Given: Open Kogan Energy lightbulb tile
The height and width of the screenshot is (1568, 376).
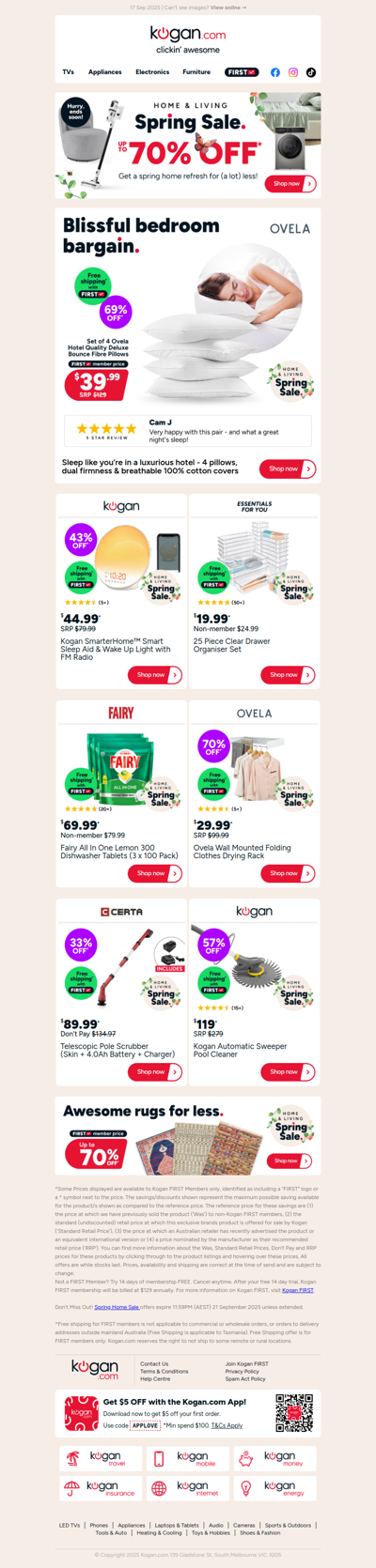Looking at the screenshot, I should tap(275, 1488).
